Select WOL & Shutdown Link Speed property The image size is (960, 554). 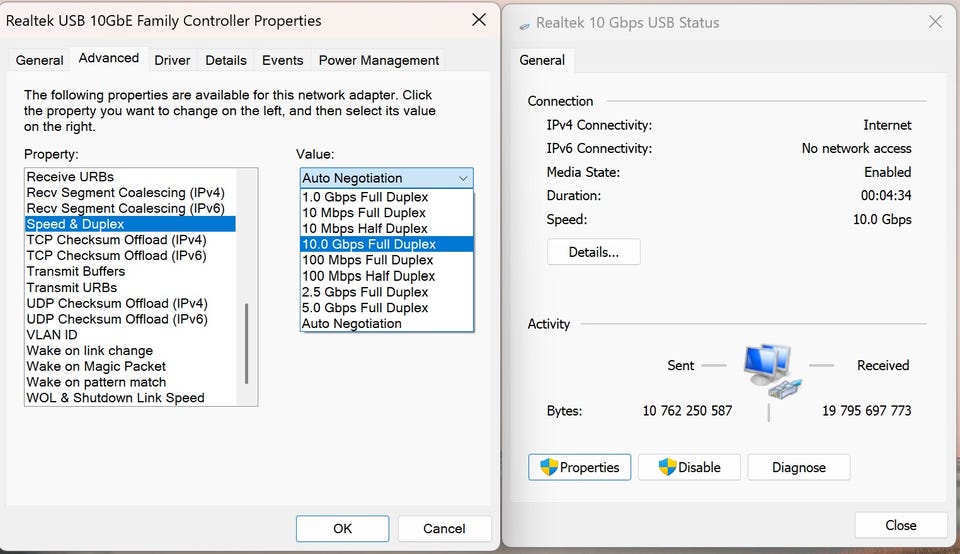tap(130, 398)
